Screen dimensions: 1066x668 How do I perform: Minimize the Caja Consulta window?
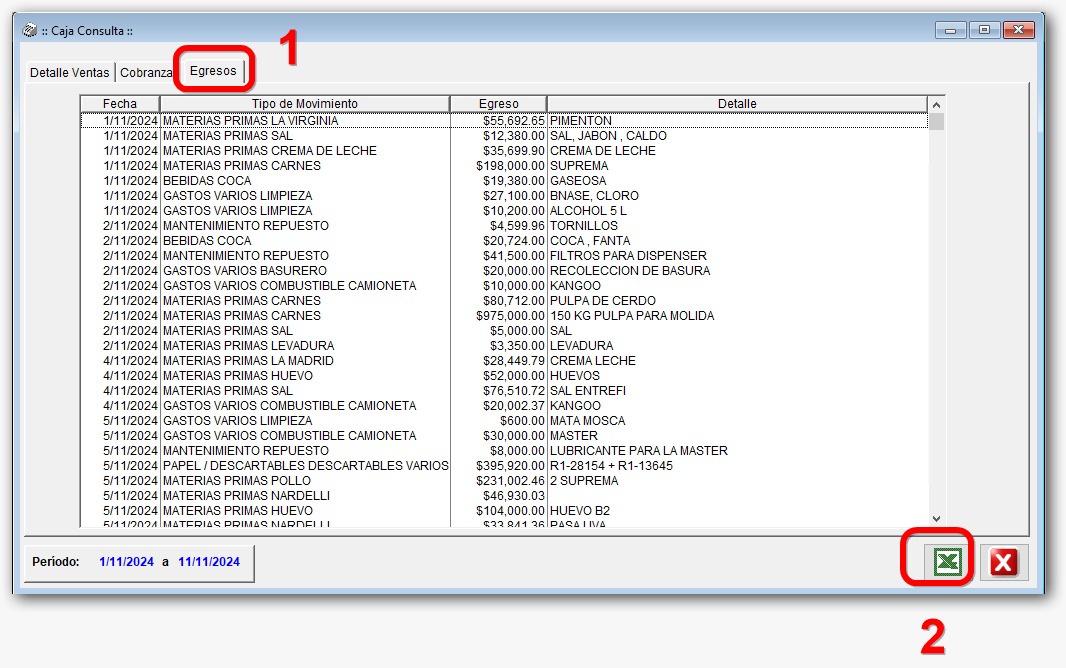[949, 30]
